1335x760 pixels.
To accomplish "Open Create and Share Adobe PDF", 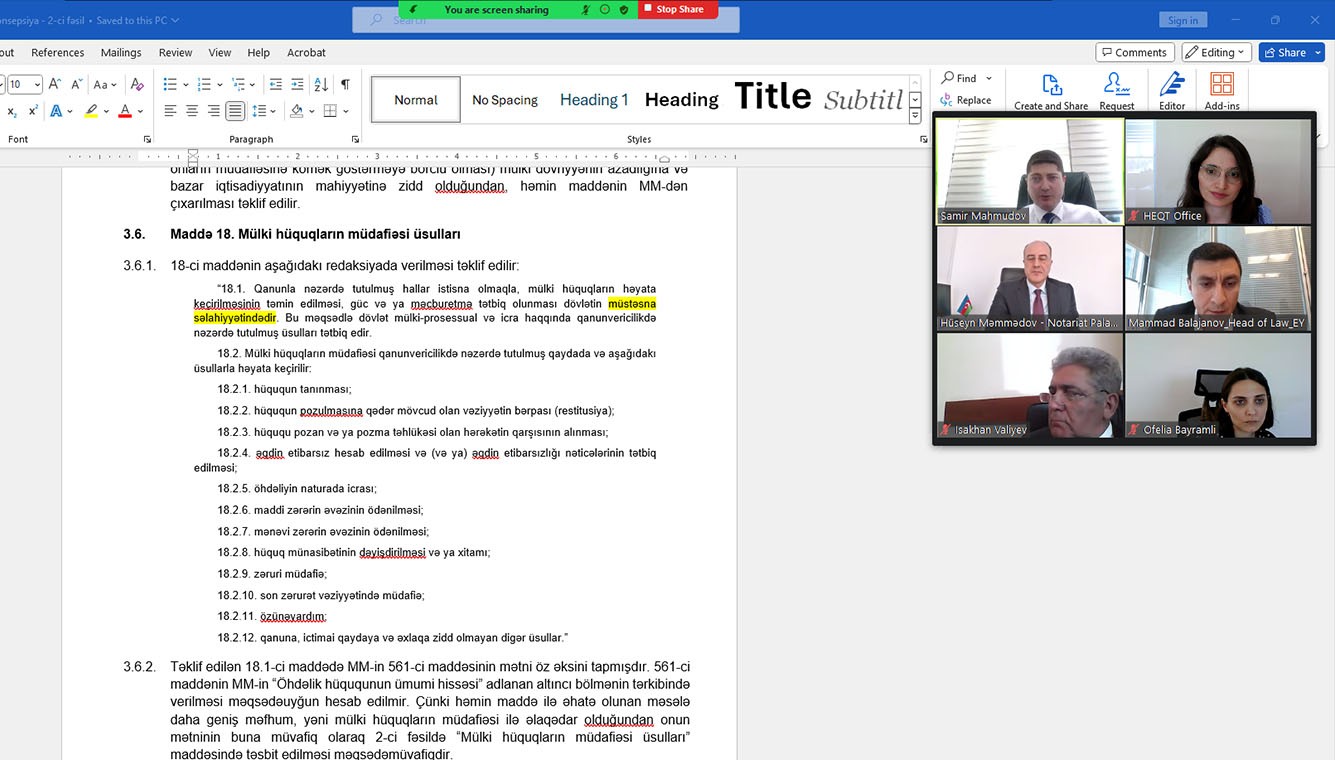I will pyautogui.click(x=1051, y=92).
